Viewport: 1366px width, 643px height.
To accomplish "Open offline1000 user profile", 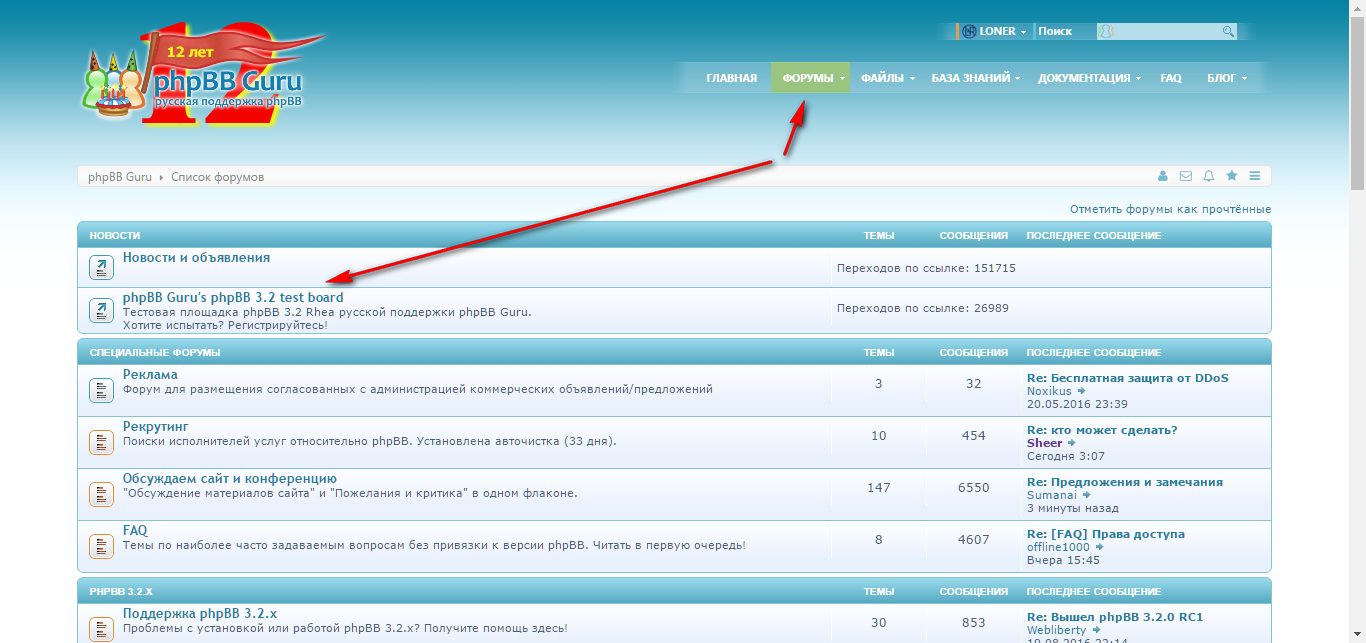I will tap(1058, 547).
